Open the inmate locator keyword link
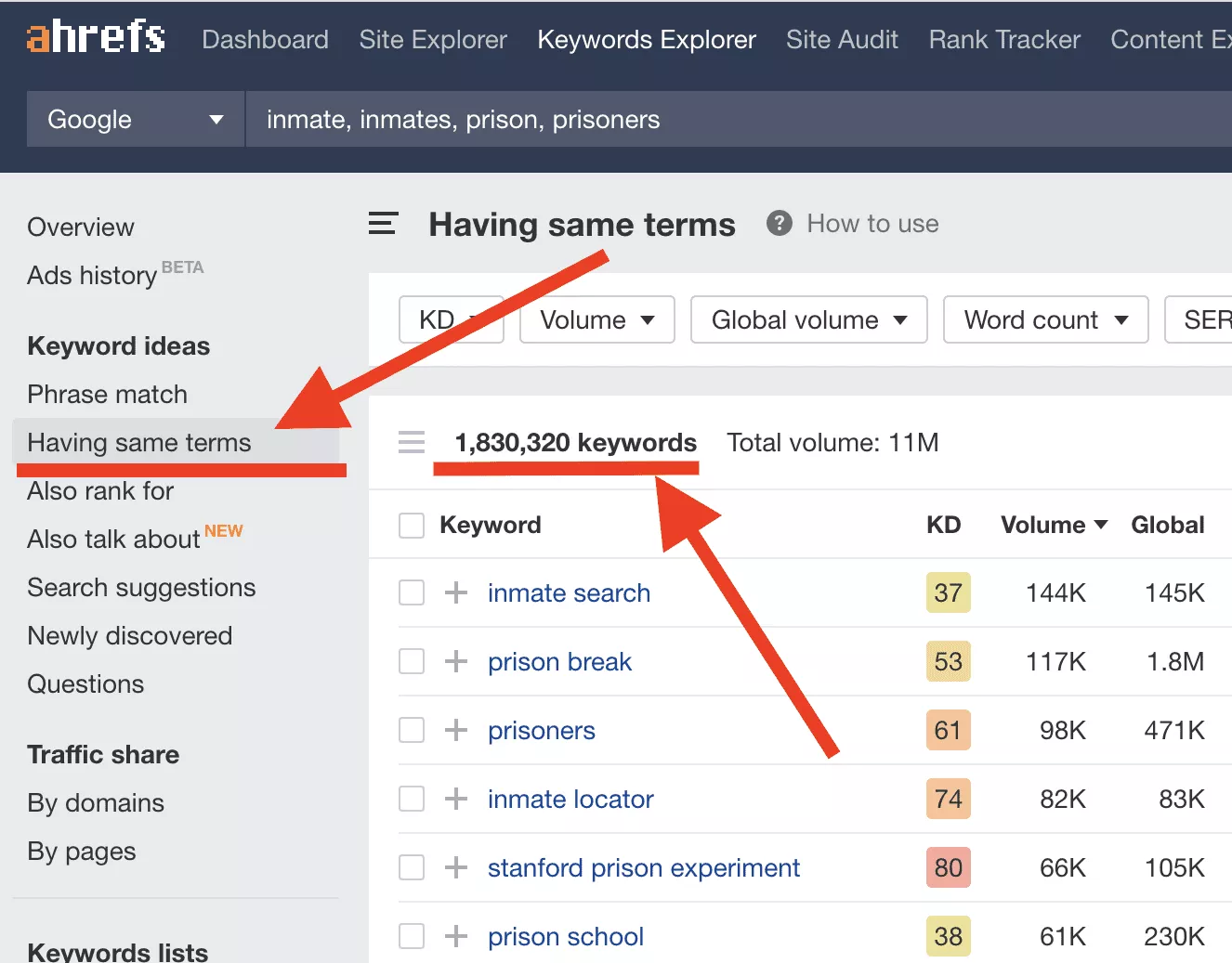 point(570,799)
